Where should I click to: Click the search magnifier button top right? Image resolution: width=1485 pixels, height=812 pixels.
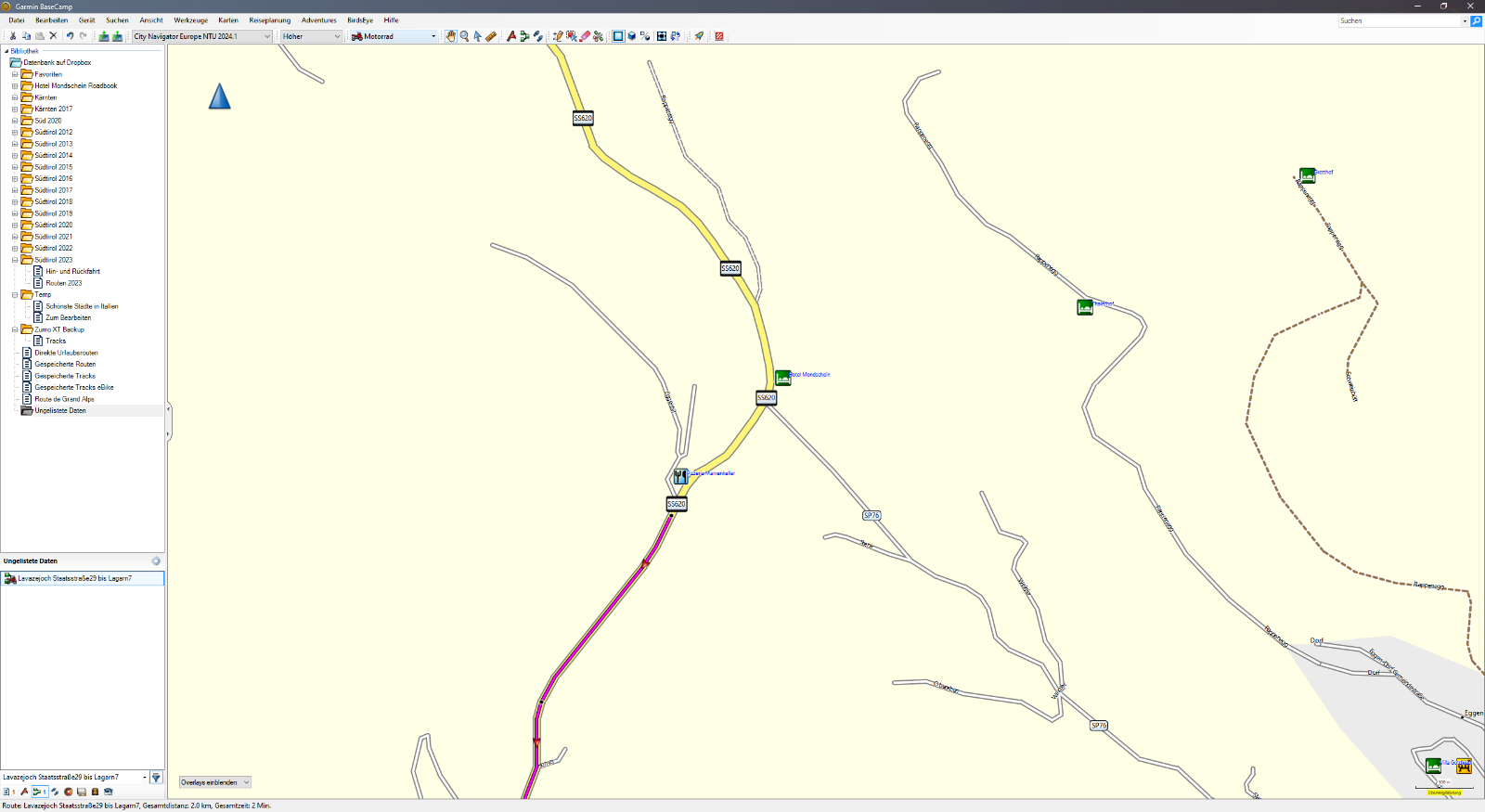pyautogui.click(x=1476, y=20)
